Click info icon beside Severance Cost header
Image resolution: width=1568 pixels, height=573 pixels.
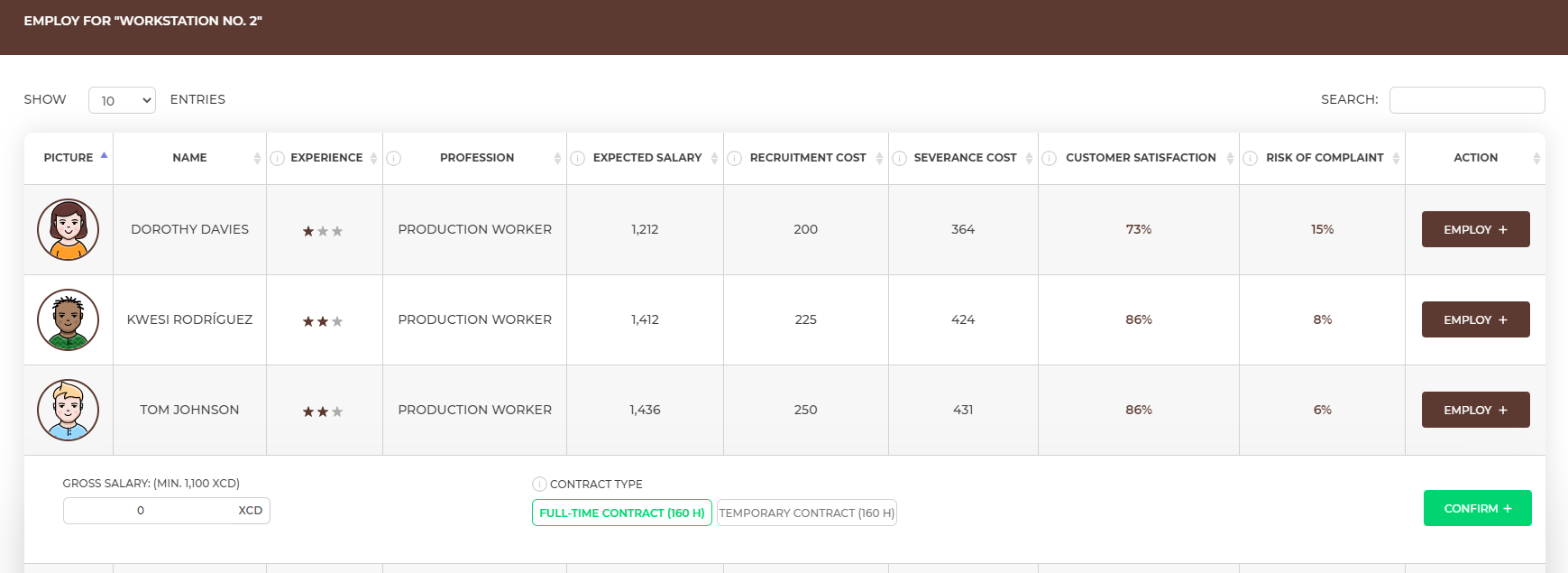(x=899, y=159)
